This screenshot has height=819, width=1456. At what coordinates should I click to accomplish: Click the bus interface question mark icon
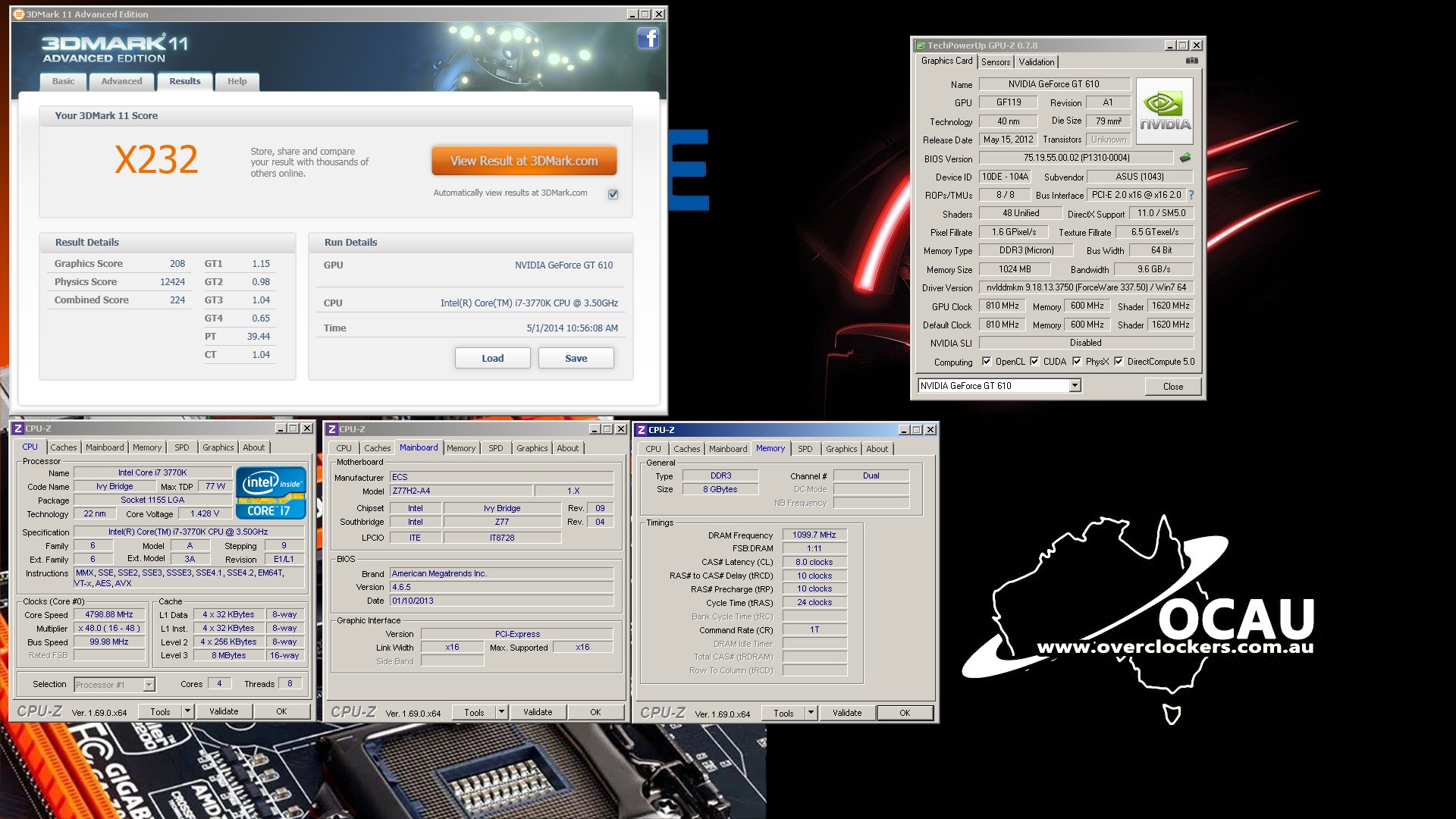(1191, 195)
